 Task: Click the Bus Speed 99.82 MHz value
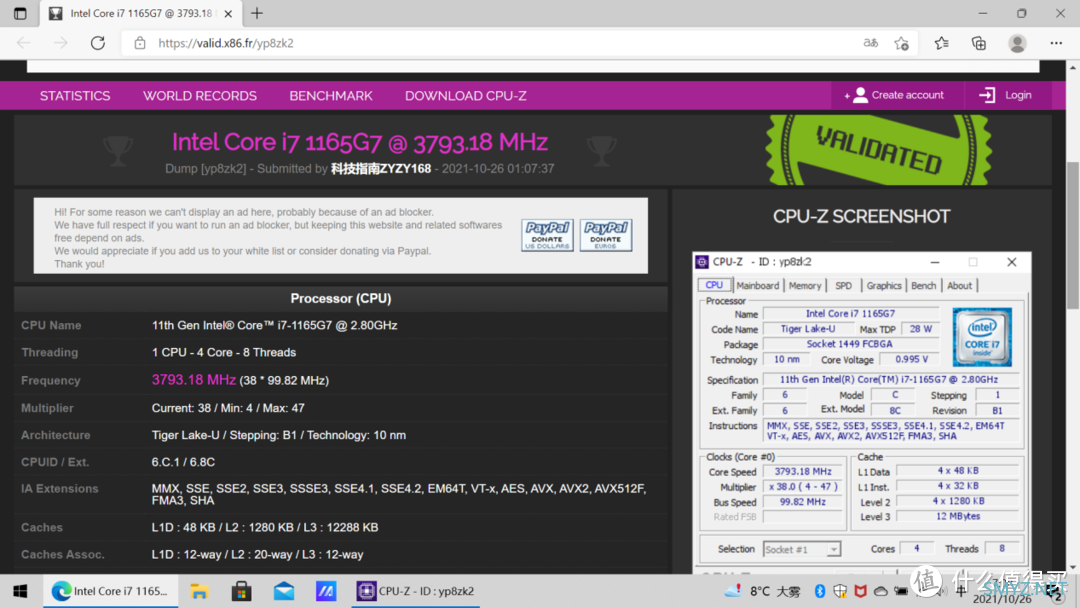(x=802, y=502)
